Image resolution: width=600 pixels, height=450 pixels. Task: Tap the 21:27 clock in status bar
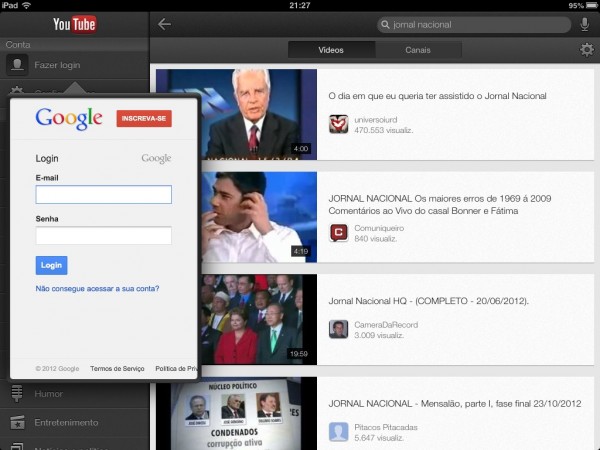coord(300,5)
